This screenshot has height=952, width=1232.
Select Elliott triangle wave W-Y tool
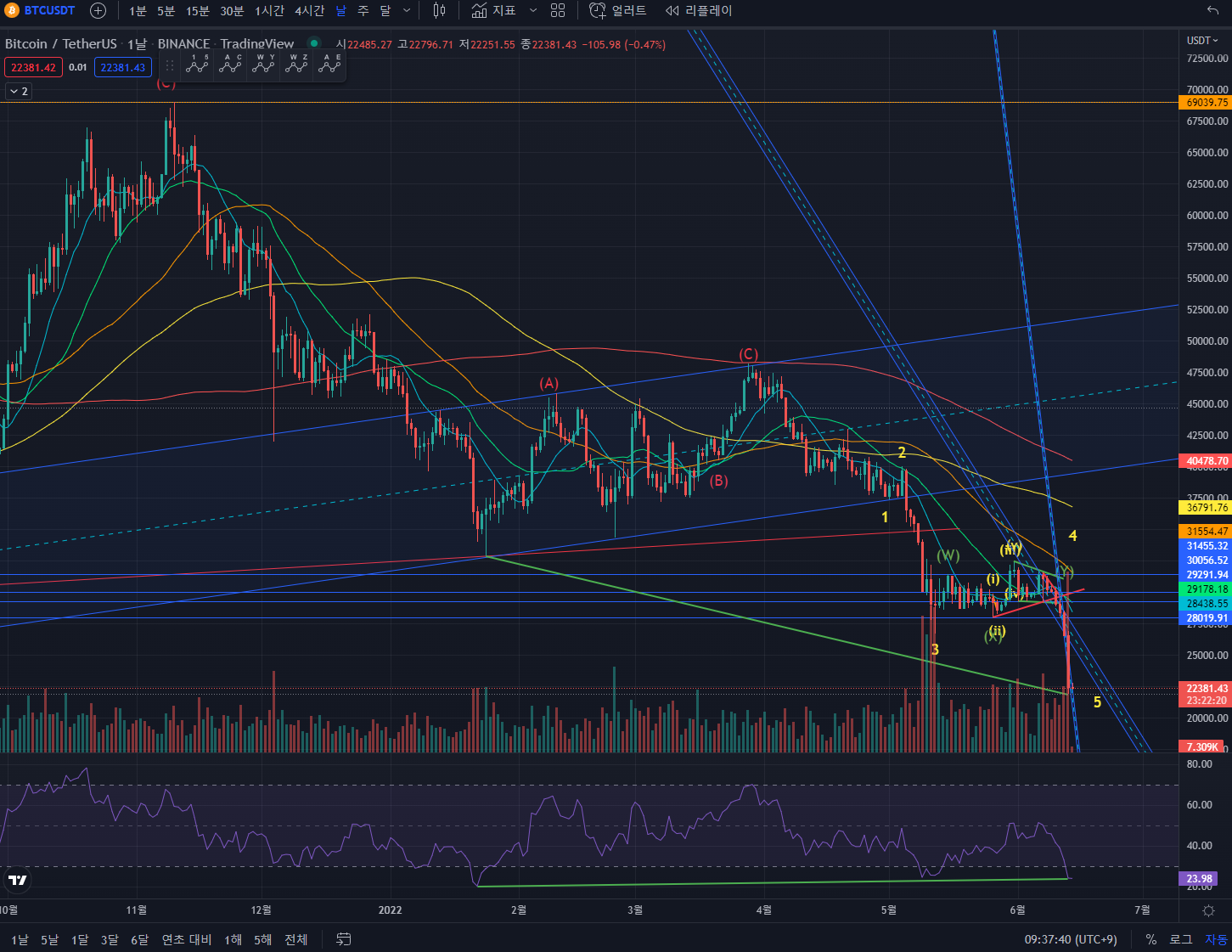tap(263, 64)
